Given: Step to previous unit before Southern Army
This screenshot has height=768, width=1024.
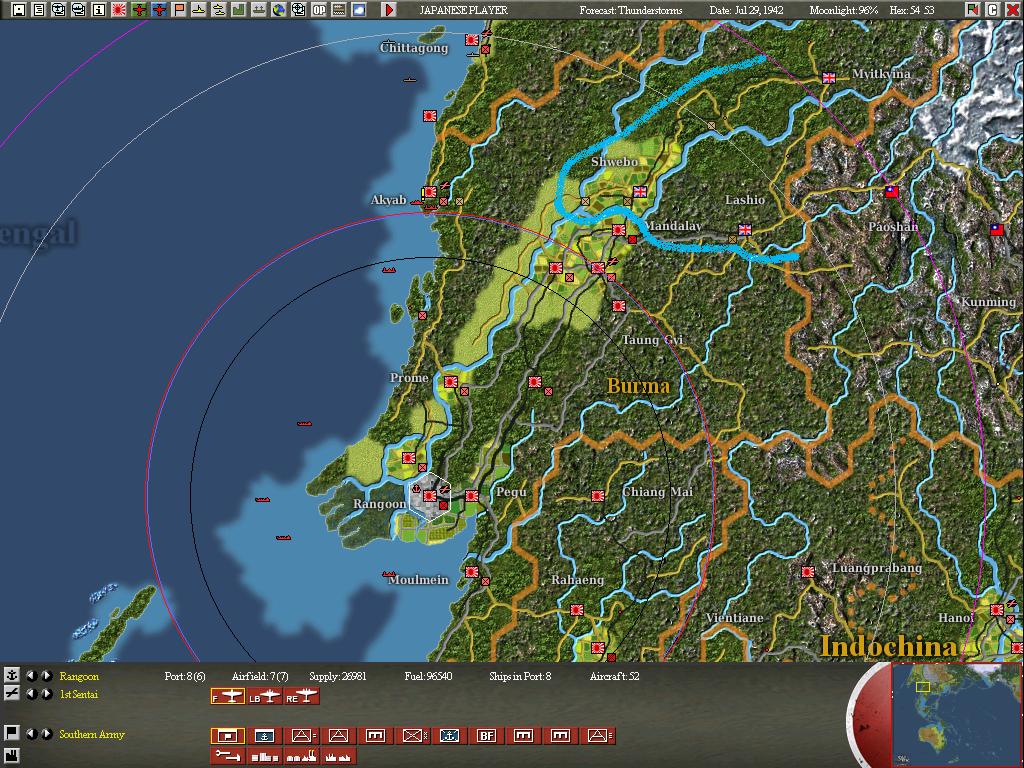Looking at the screenshot, I should 31,733.
